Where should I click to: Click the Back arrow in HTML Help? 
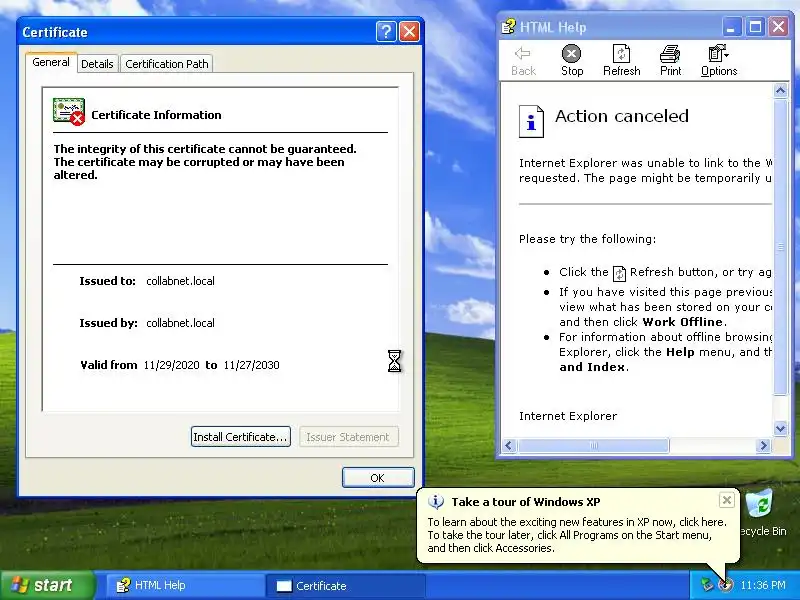tap(522, 53)
